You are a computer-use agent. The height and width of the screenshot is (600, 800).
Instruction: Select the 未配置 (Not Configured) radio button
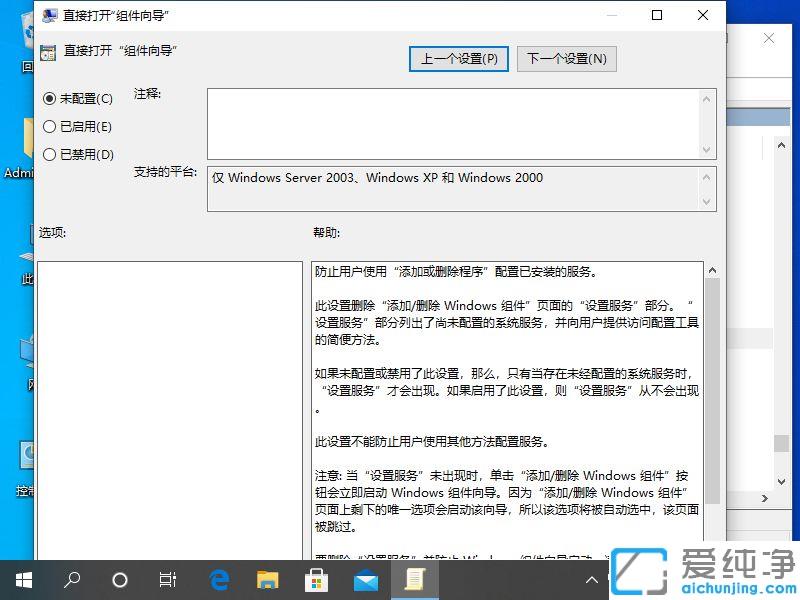[x=50, y=98]
